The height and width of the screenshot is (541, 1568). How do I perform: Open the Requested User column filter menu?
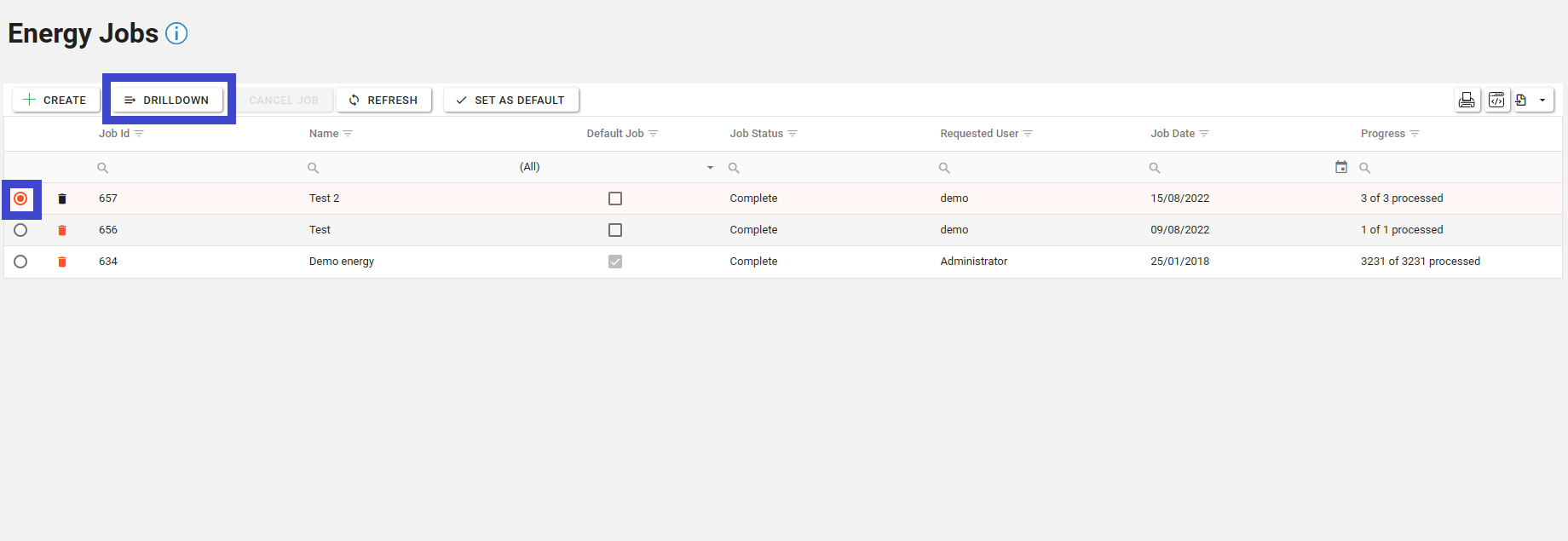point(1028,134)
